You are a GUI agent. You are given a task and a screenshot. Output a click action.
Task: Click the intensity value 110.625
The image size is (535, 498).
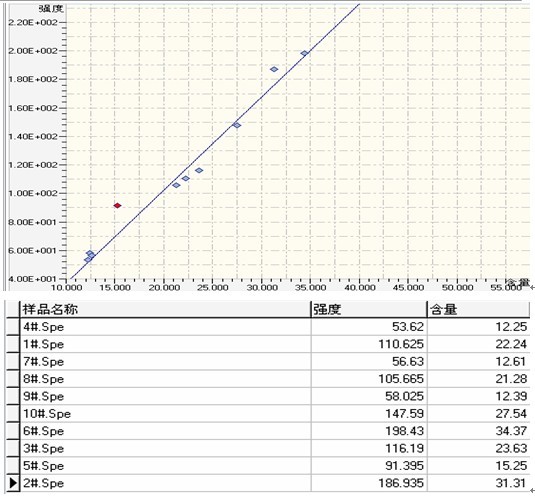click(401, 344)
